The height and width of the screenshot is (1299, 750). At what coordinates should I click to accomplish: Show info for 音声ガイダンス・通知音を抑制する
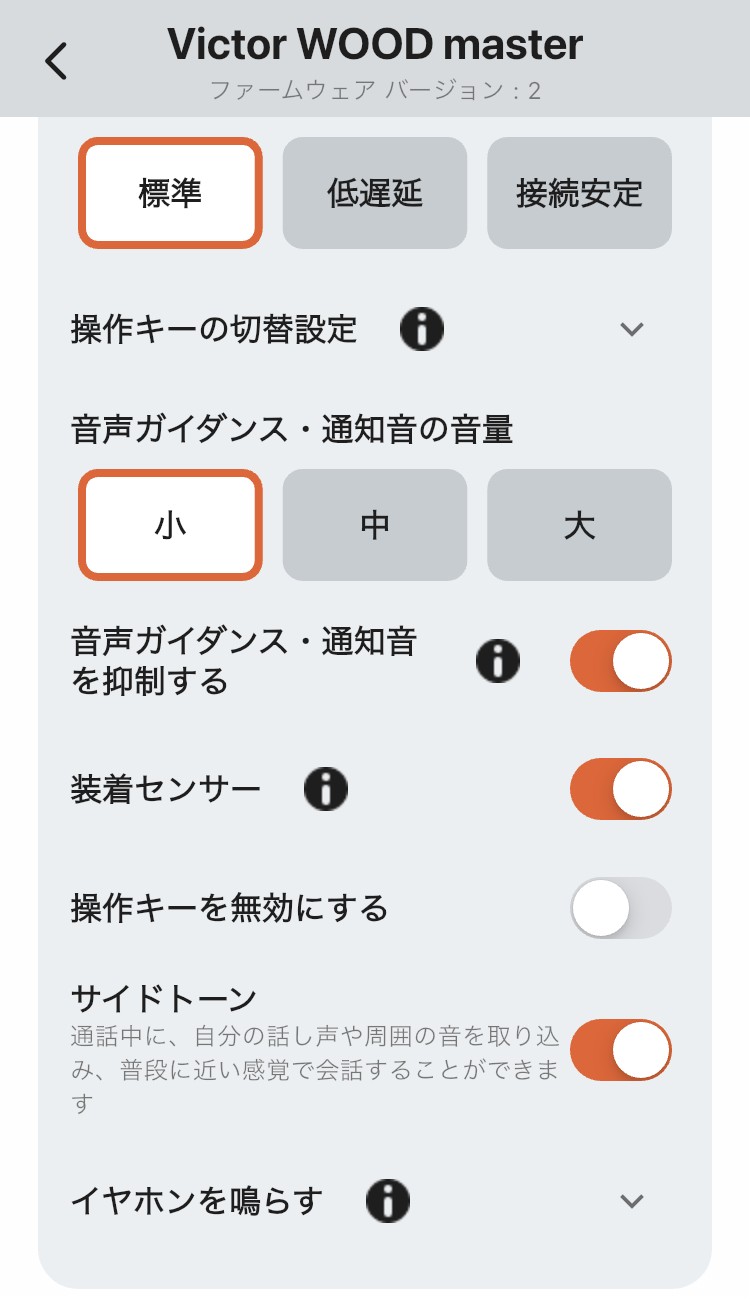coord(498,661)
